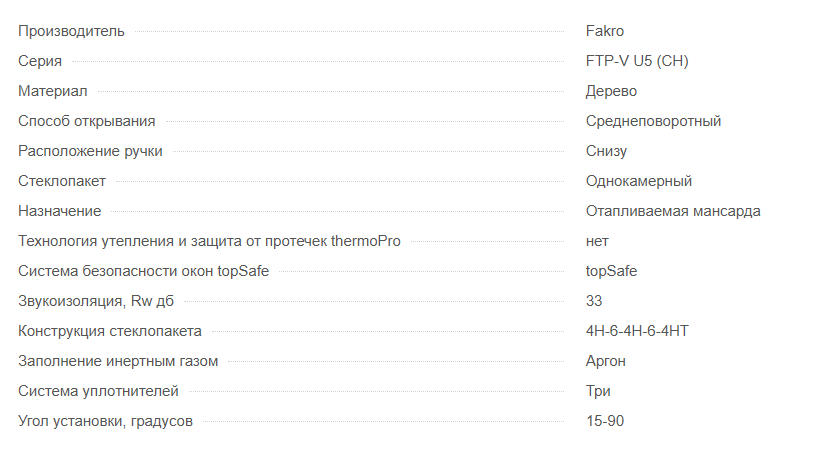
Task: Select the Производитель label
Action: click(x=71, y=31)
